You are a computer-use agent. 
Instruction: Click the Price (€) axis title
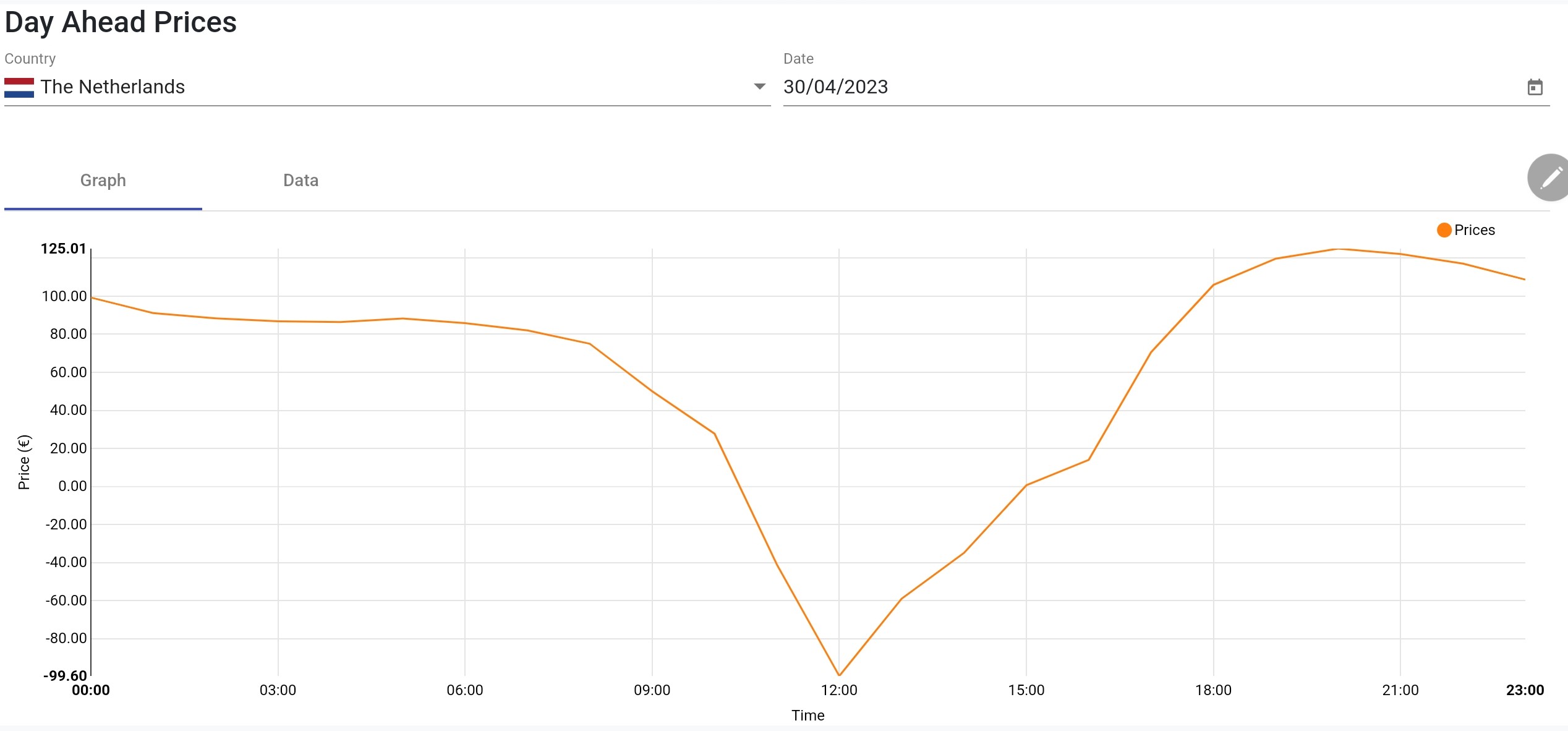coord(24,462)
